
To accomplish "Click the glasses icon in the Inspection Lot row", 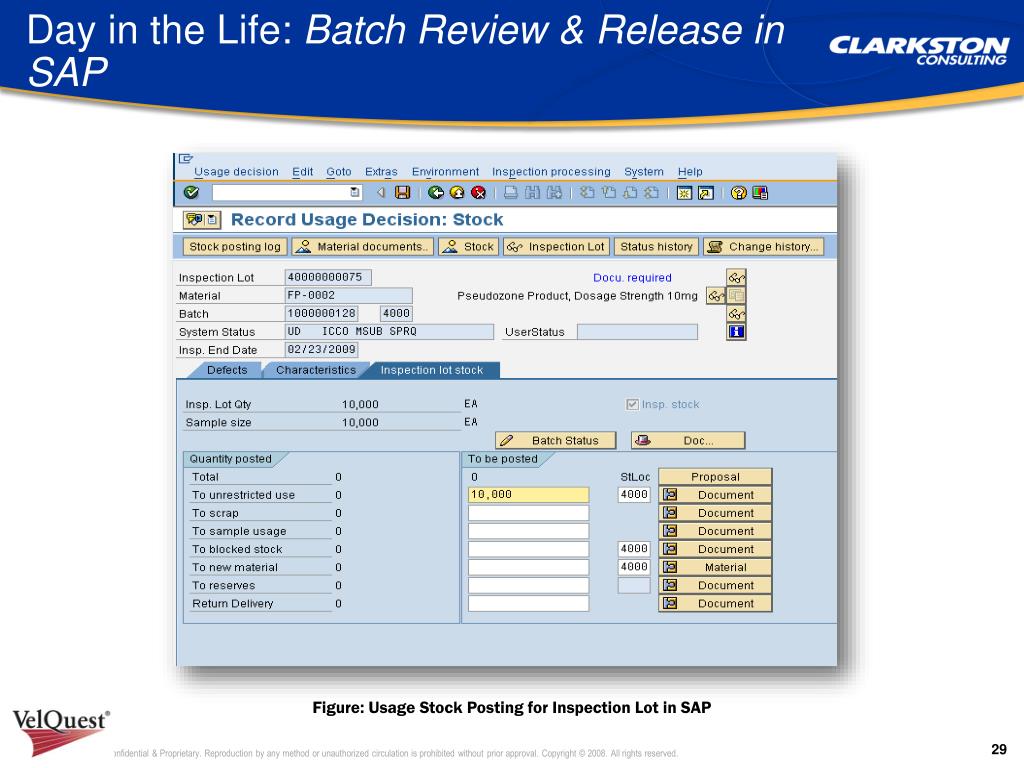I will coord(736,278).
